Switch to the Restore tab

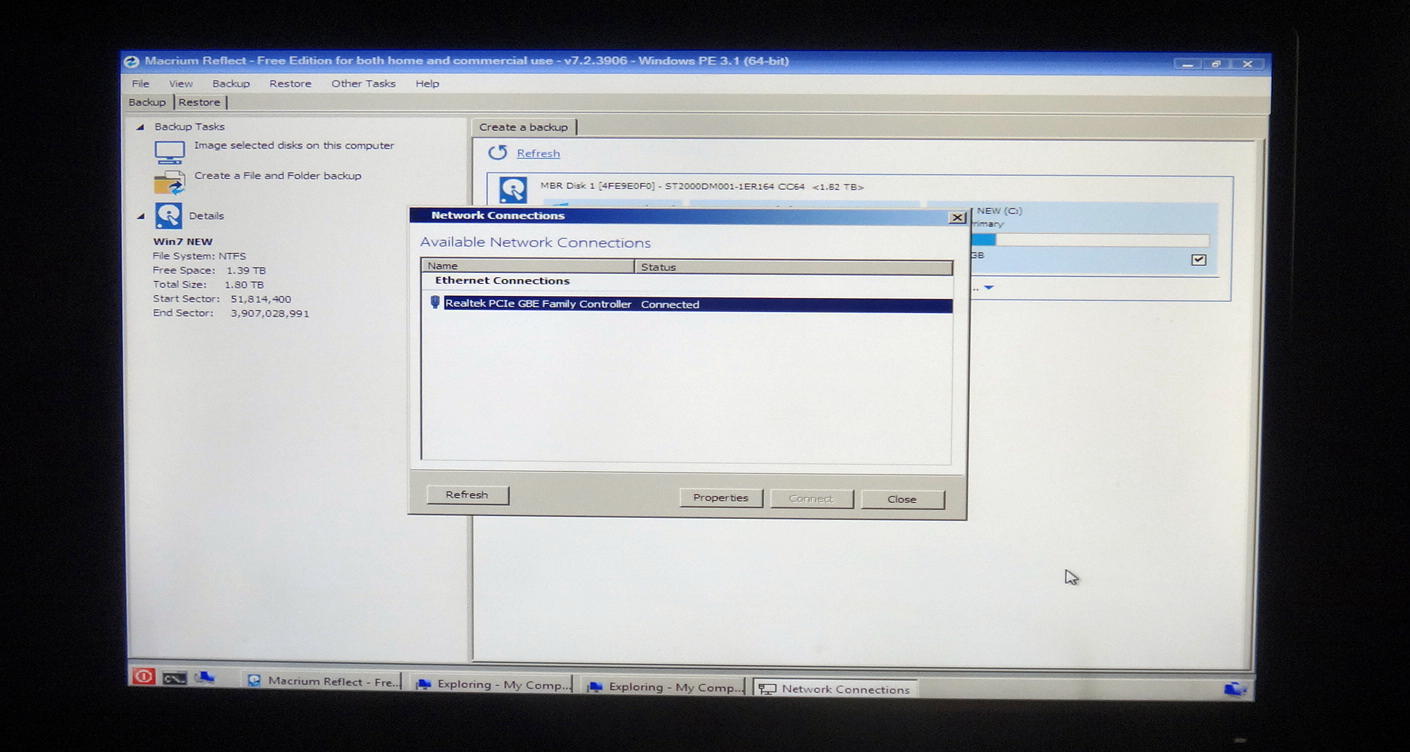199,102
